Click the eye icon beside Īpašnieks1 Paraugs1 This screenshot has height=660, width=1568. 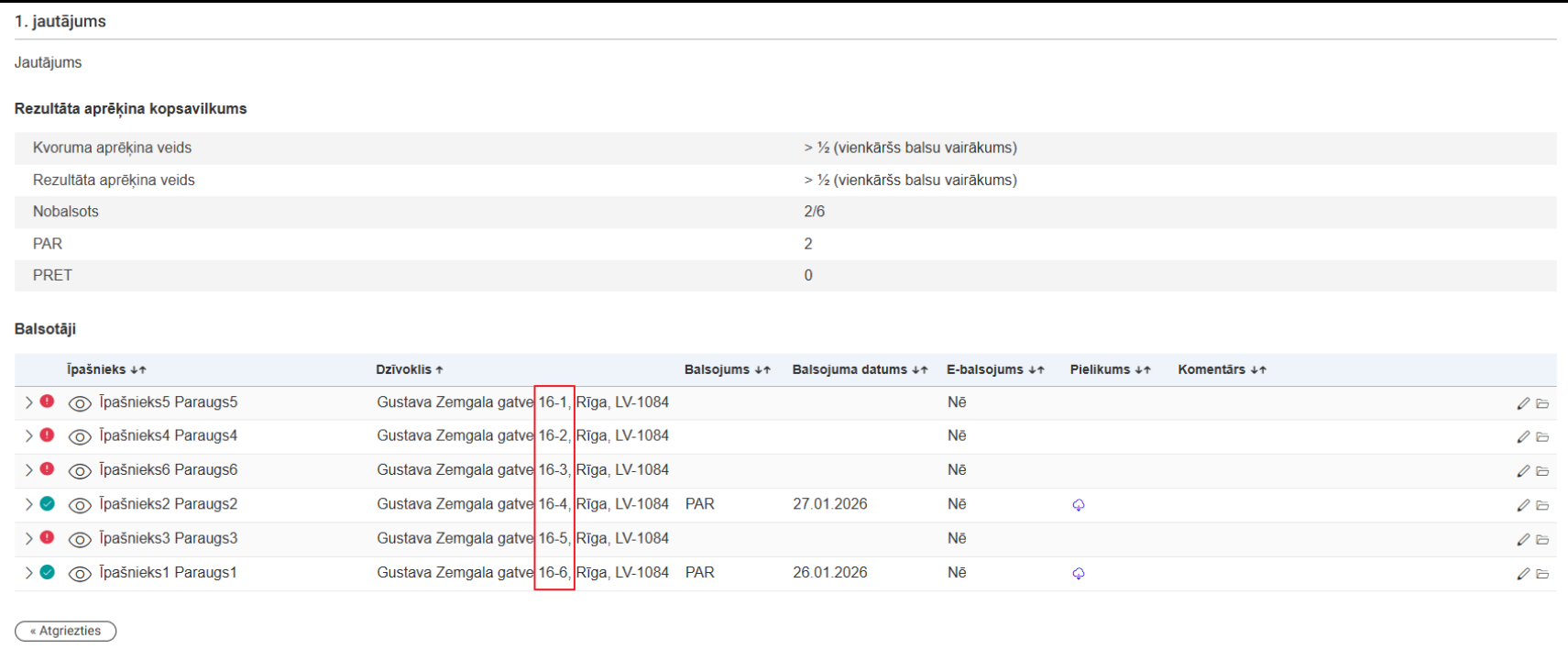pyautogui.click(x=80, y=574)
